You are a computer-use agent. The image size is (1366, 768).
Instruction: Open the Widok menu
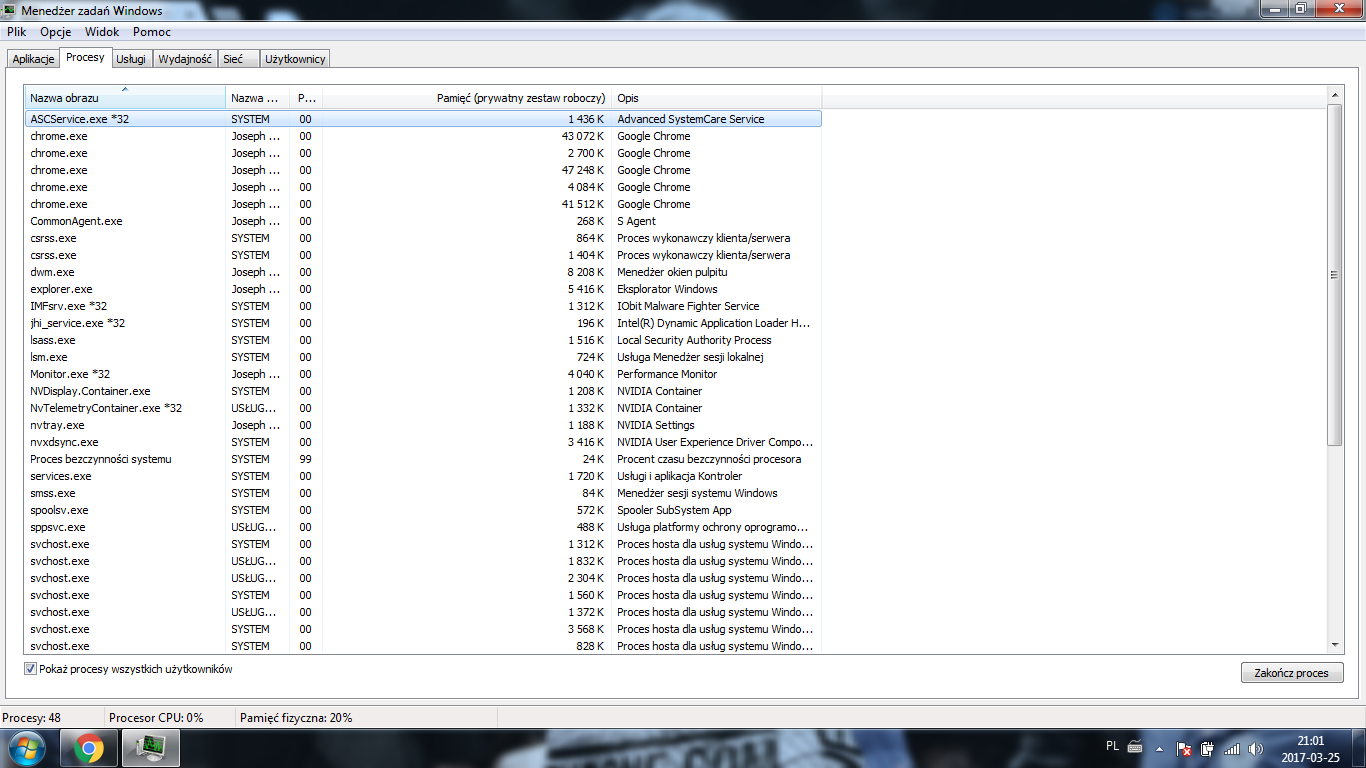(102, 32)
